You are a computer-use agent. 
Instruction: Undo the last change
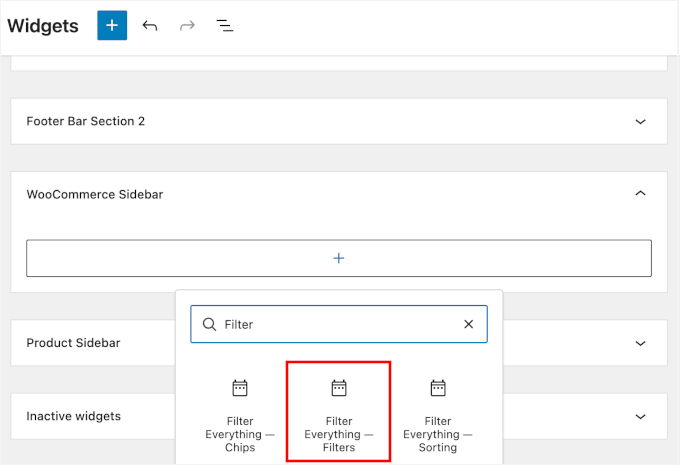(x=150, y=26)
